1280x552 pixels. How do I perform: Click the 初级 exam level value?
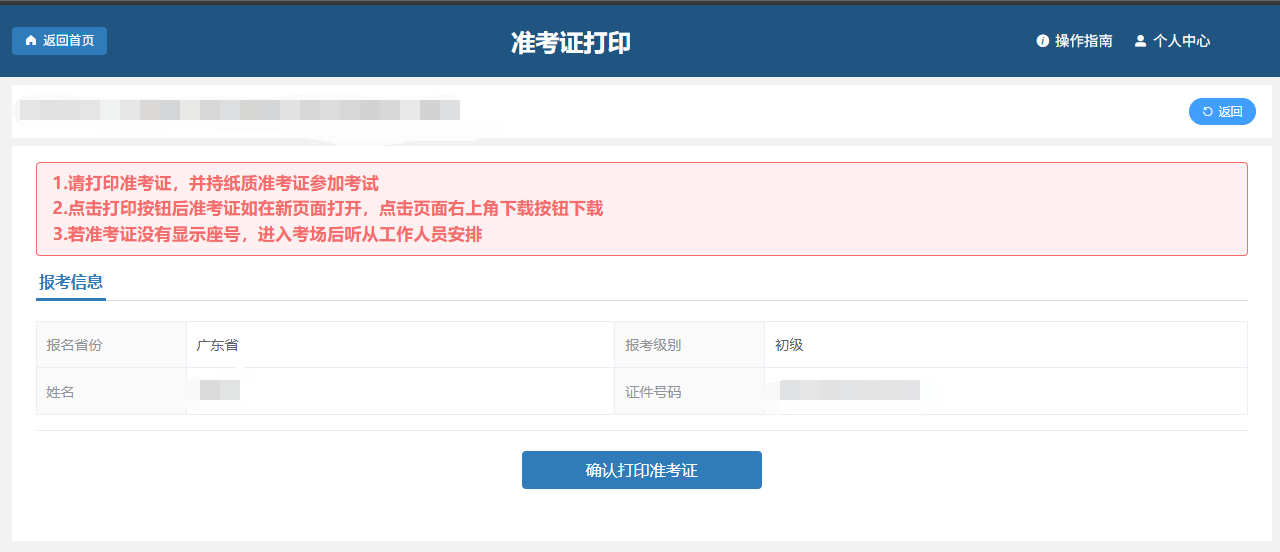tap(789, 345)
